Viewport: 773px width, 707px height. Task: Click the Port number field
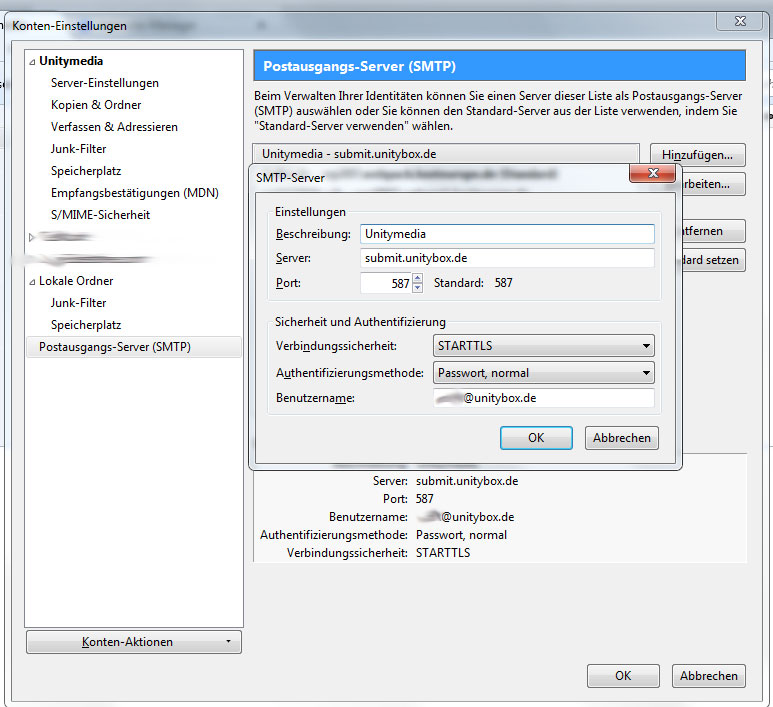pyautogui.click(x=386, y=283)
